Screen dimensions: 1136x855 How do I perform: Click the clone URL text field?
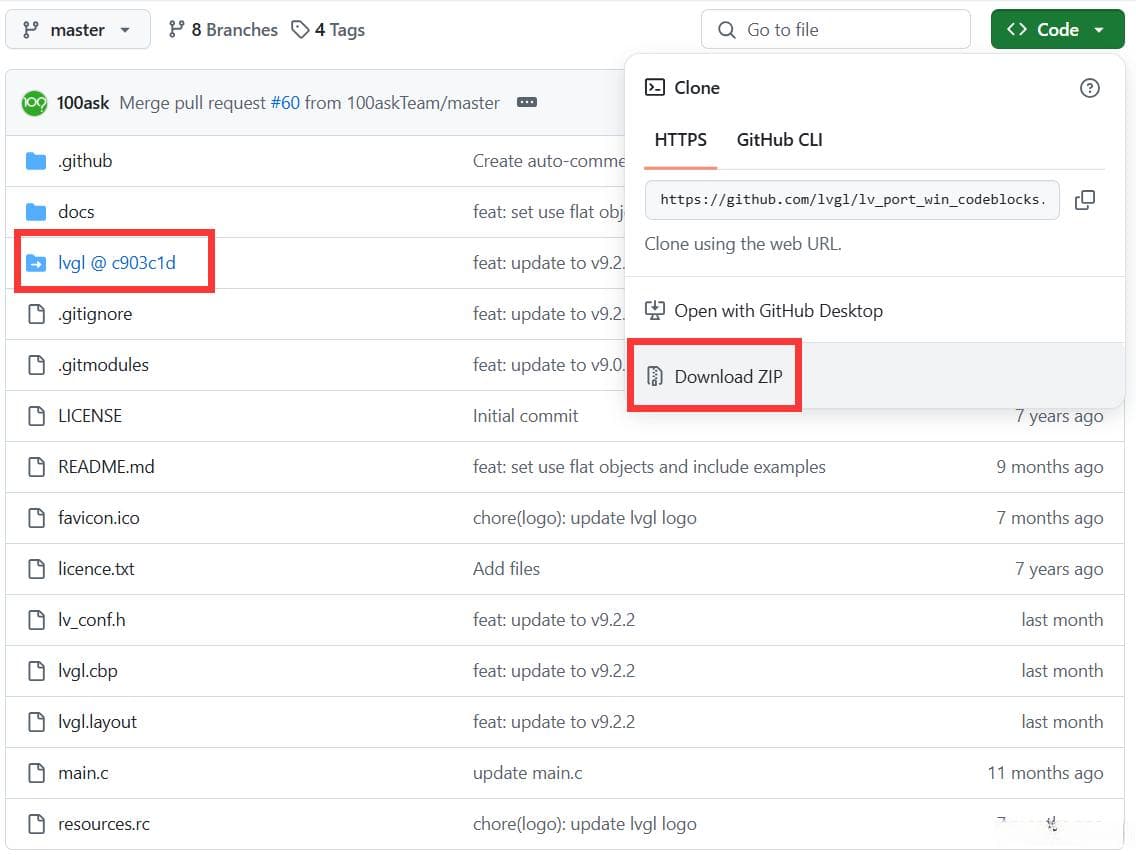[852, 200]
